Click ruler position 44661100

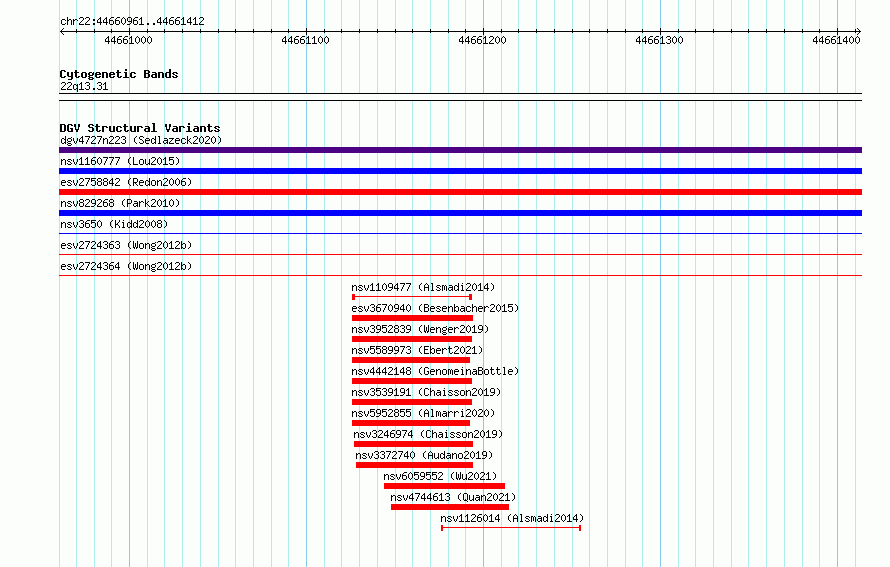pos(305,40)
